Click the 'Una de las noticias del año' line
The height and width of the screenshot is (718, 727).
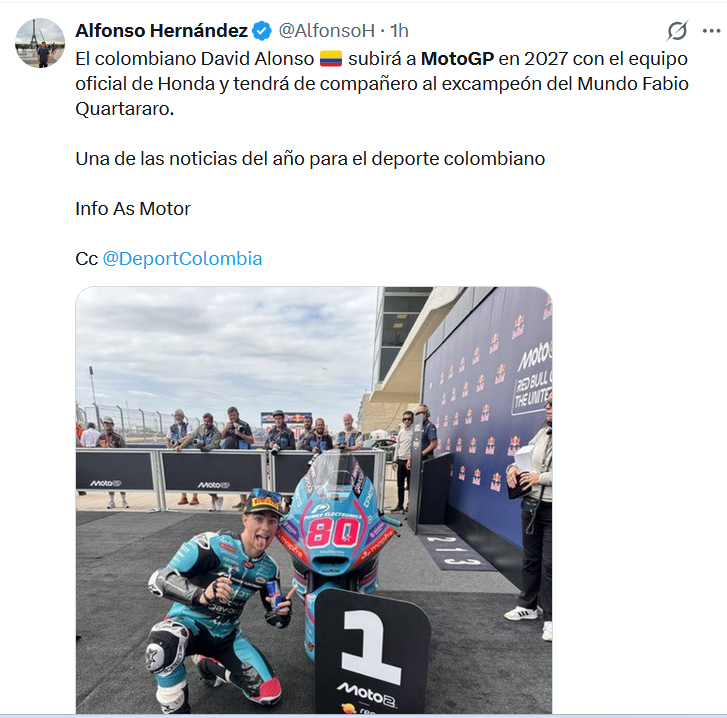coord(310,159)
